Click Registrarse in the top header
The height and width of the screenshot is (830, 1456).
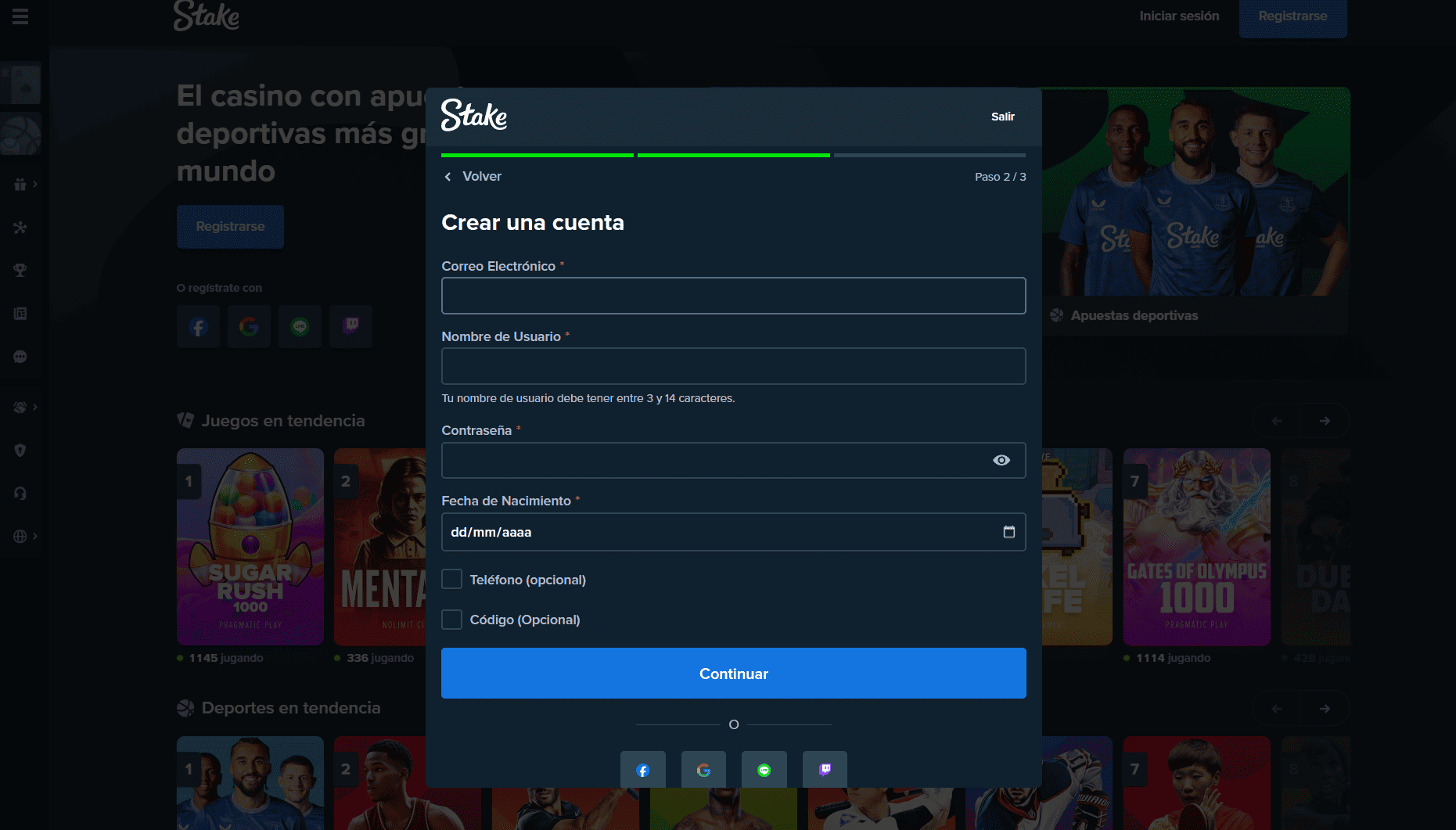(1292, 16)
